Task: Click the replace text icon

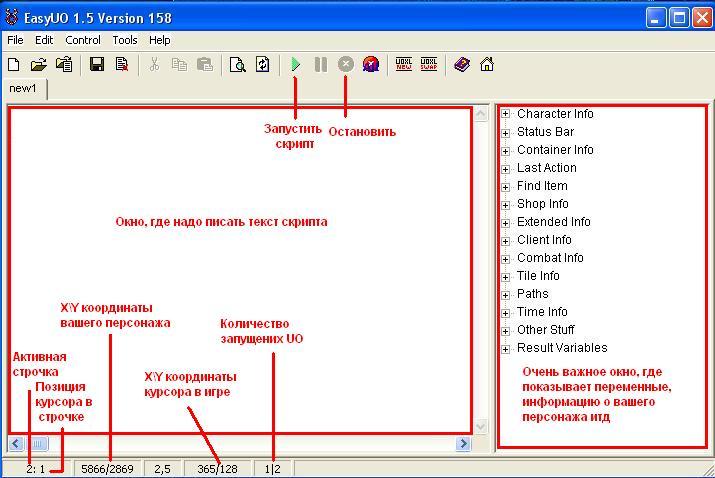Action: pos(263,65)
